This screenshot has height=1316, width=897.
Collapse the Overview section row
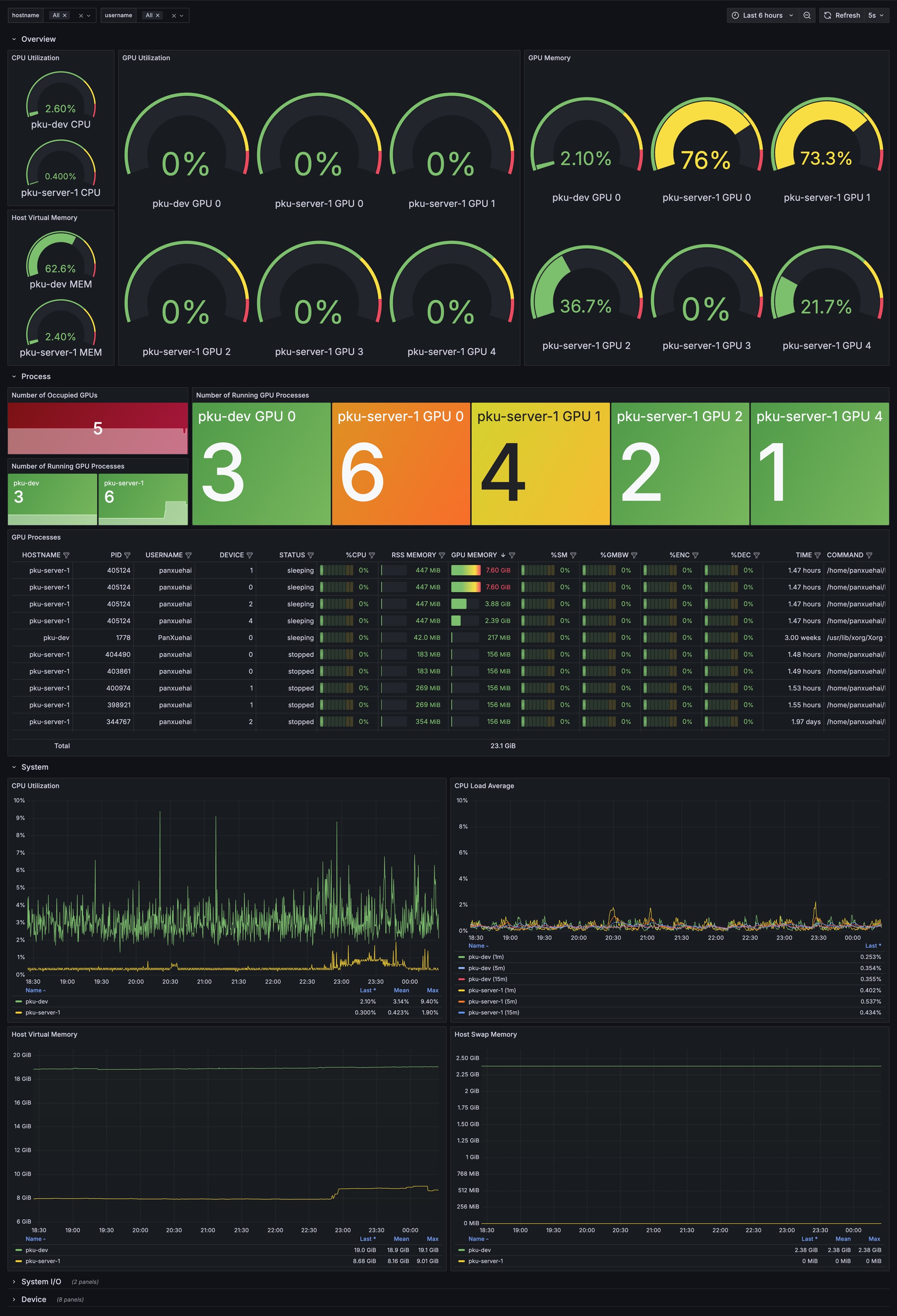[38, 39]
